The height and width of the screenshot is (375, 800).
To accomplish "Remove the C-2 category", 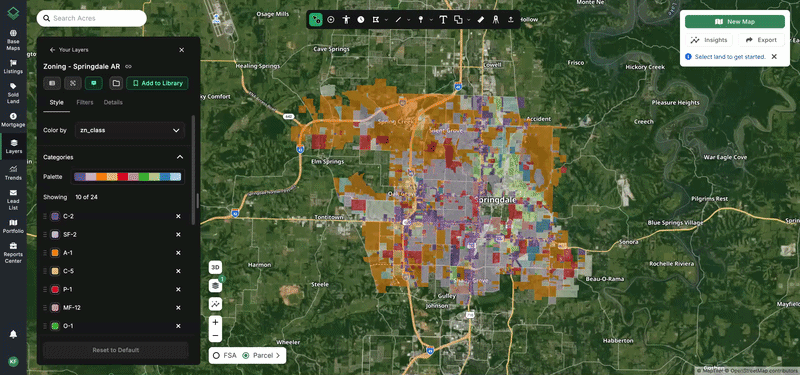I will [x=178, y=216].
